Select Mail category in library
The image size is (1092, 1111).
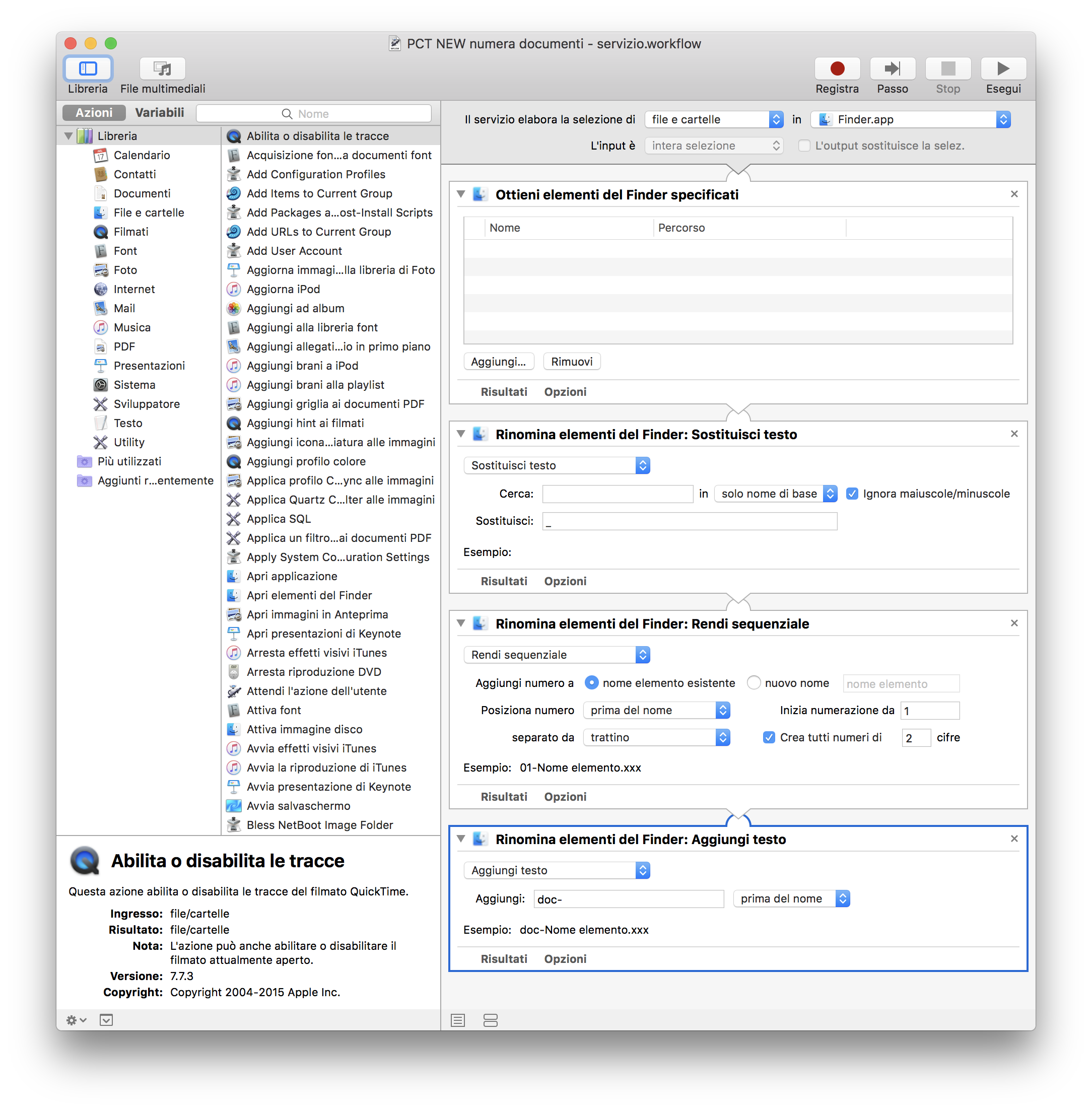[124, 309]
